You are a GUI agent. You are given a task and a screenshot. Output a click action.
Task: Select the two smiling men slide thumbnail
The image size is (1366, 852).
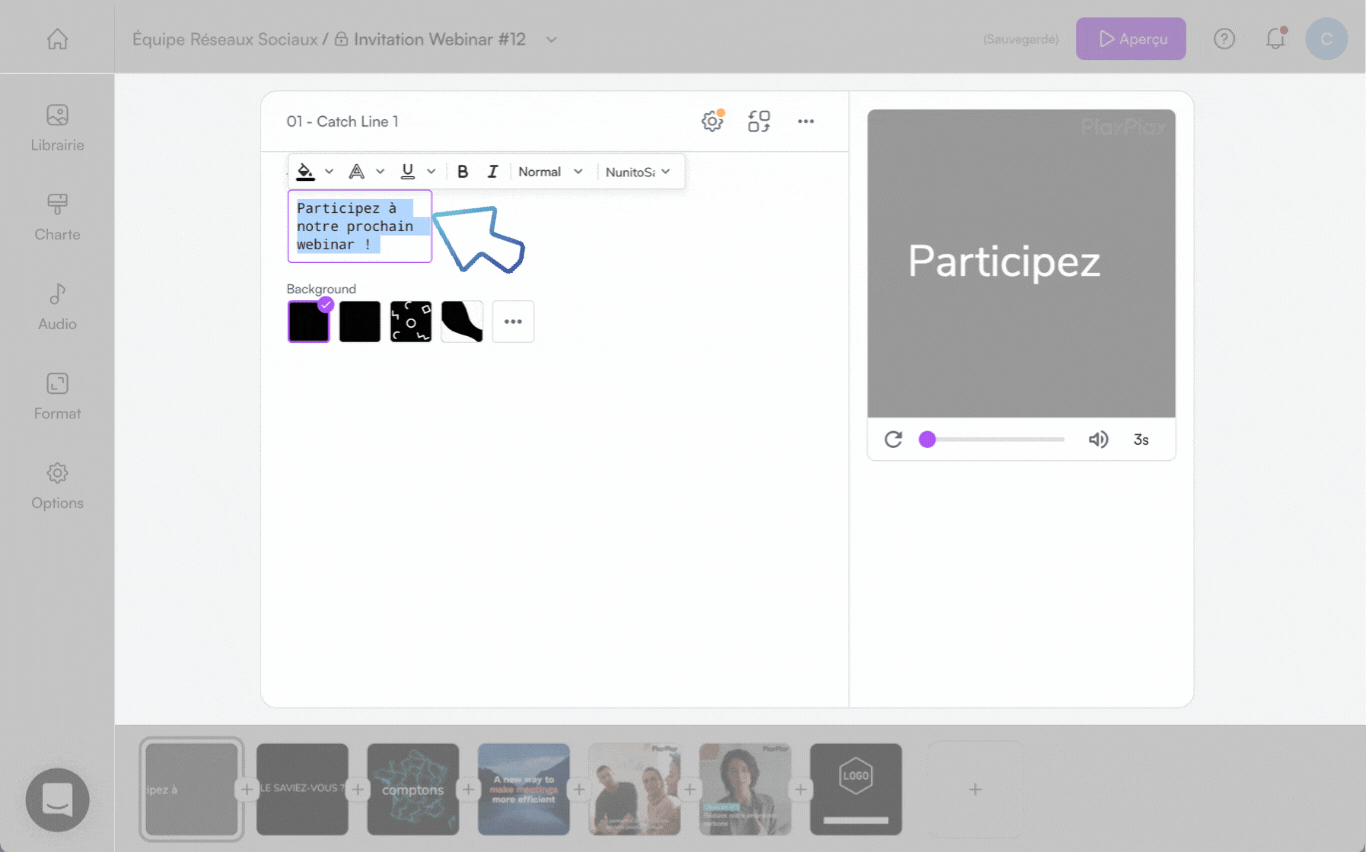635,789
